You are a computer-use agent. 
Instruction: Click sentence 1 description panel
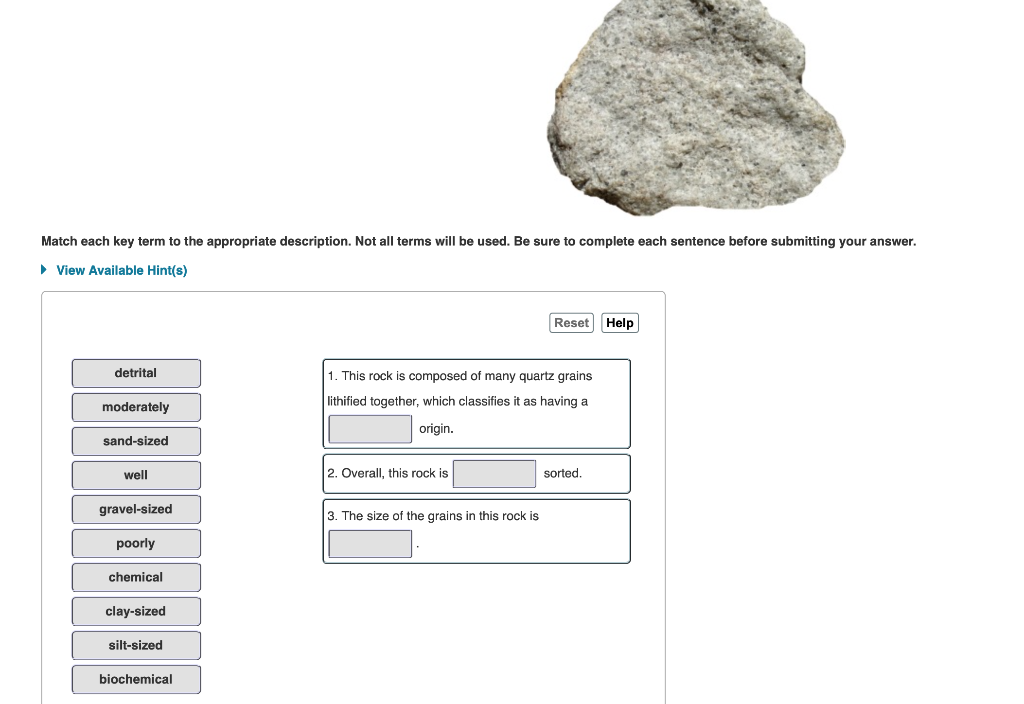pyautogui.click(x=476, y=403)
